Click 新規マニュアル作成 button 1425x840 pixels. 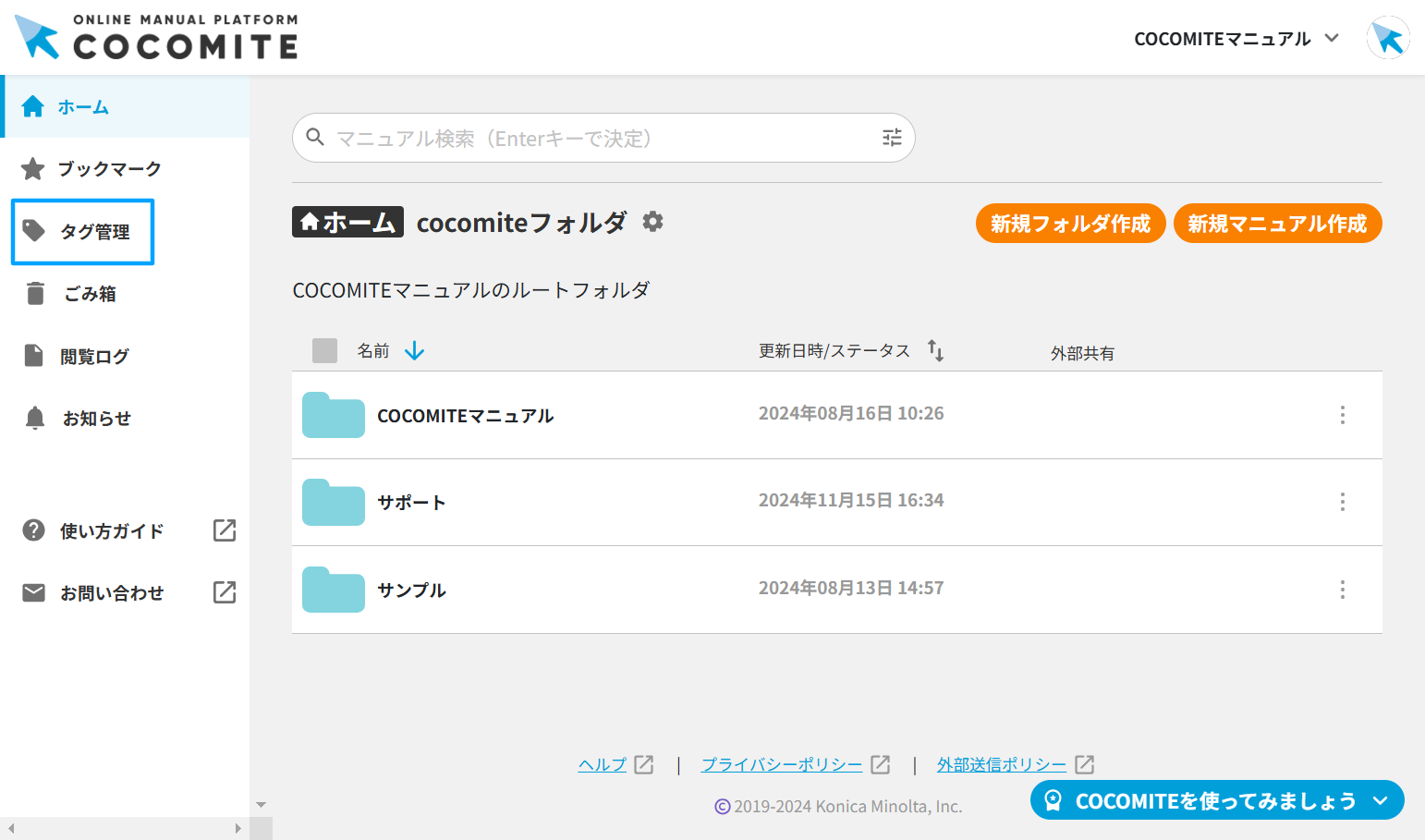point(1276,224)
